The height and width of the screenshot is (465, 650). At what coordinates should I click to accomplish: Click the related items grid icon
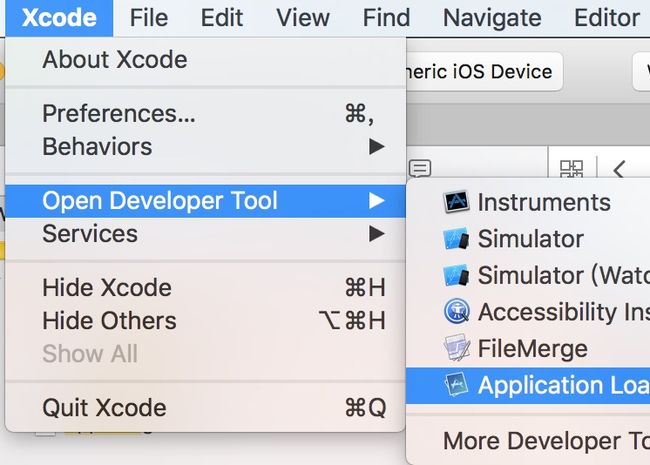click(571, 169)
